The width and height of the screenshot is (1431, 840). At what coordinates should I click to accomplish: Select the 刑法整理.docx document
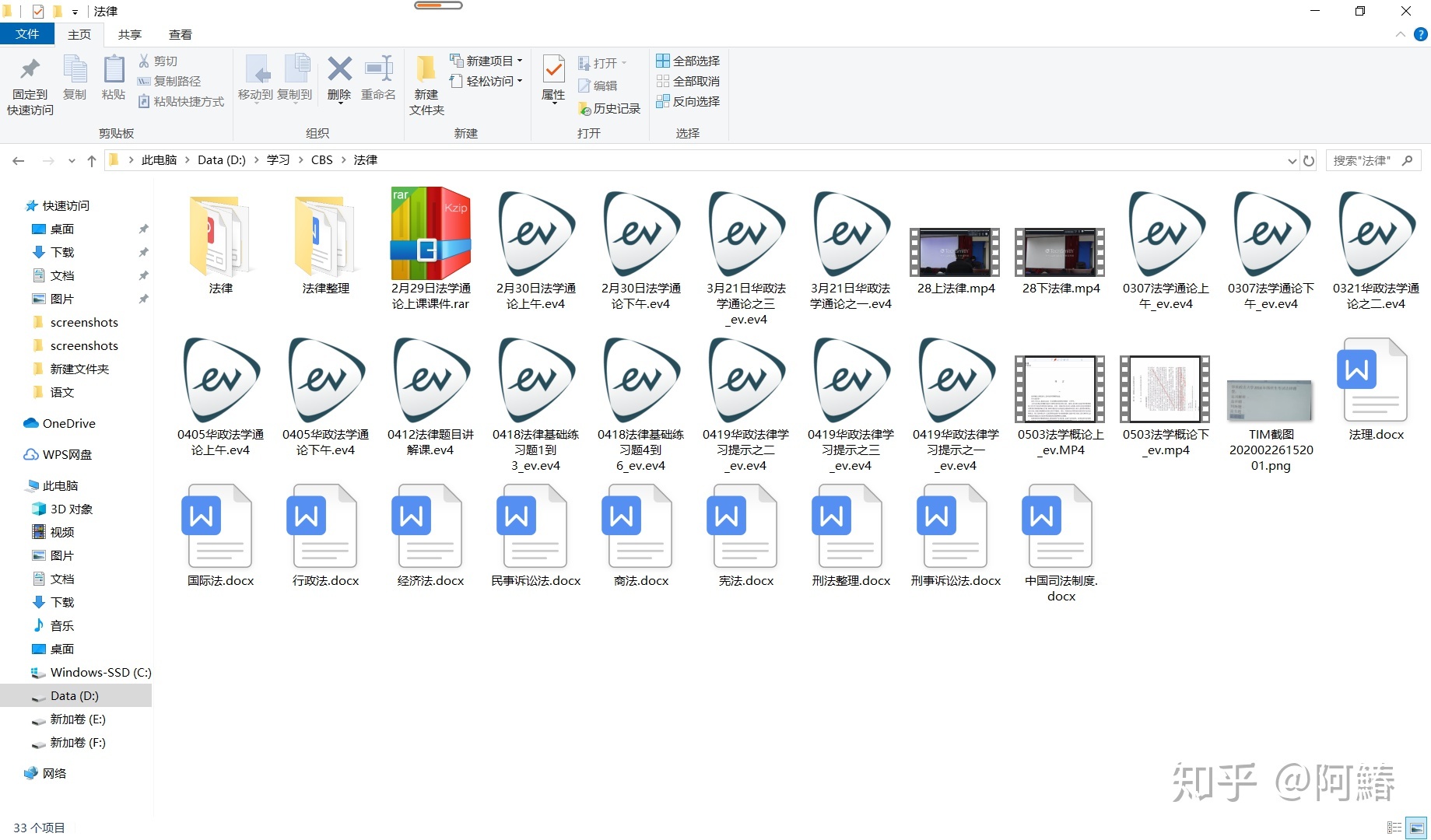[x=851, y=535]
